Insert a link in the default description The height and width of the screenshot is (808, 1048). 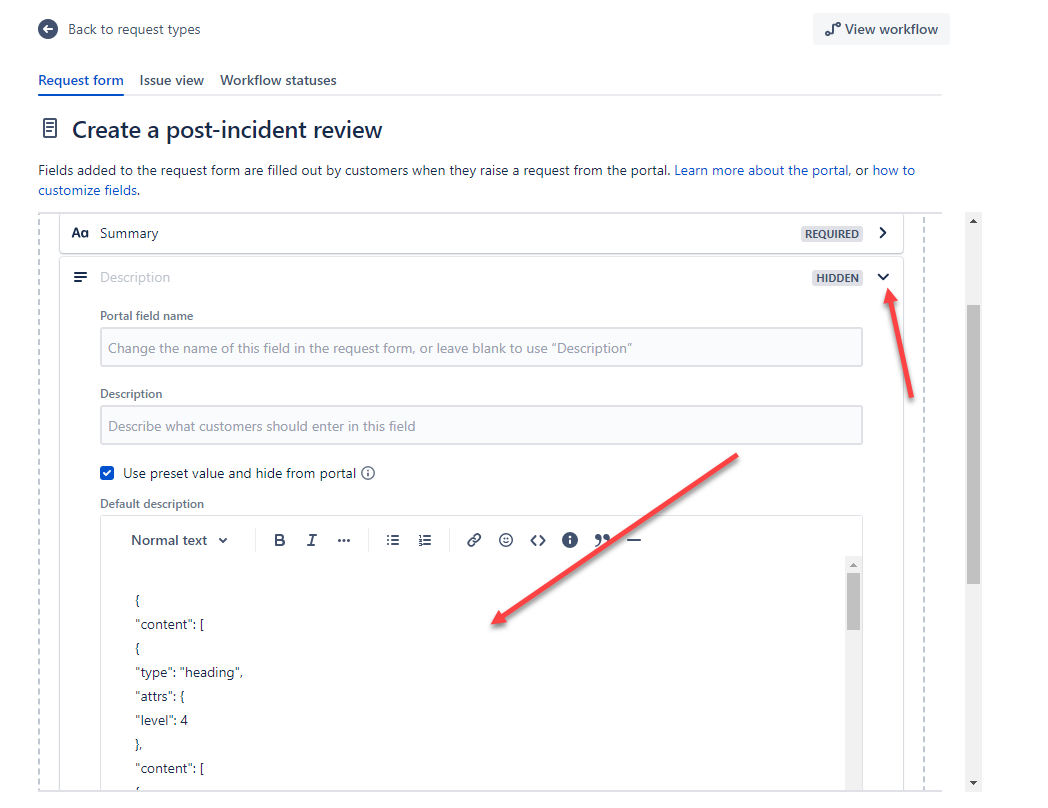point(473,540)
